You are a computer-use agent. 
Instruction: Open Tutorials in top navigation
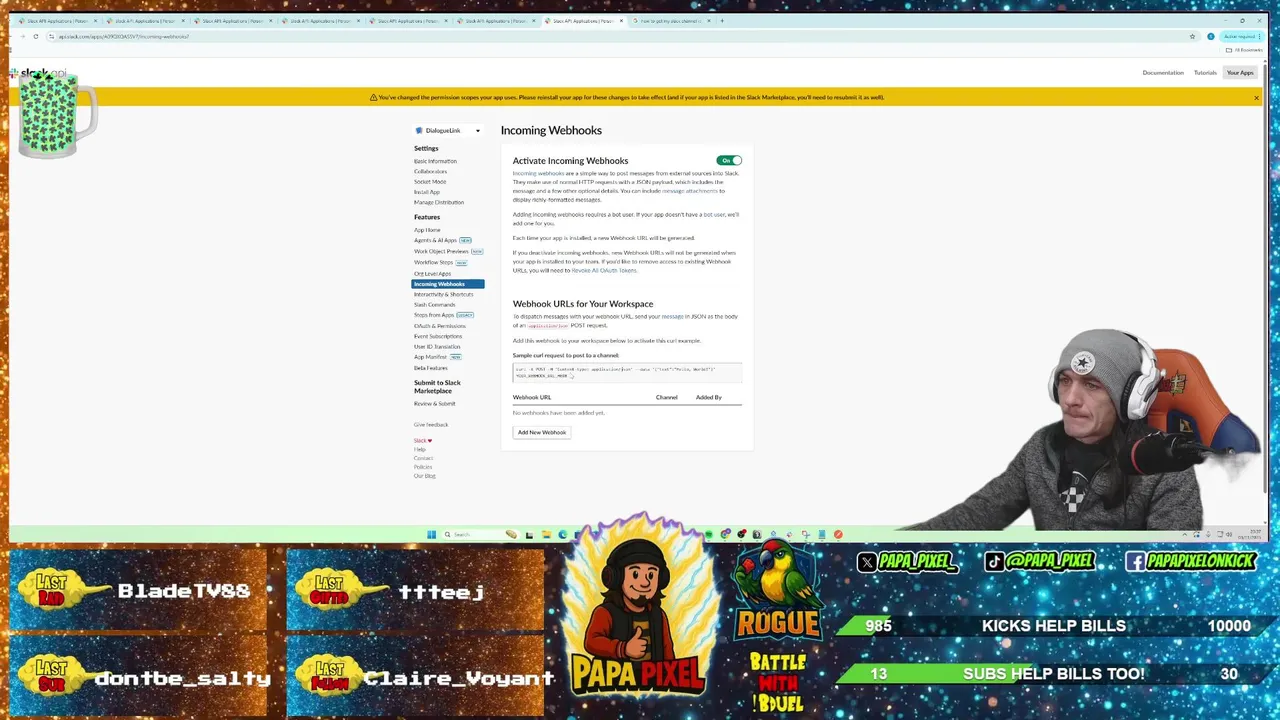pyautogui.click(x=1205, y=73)
